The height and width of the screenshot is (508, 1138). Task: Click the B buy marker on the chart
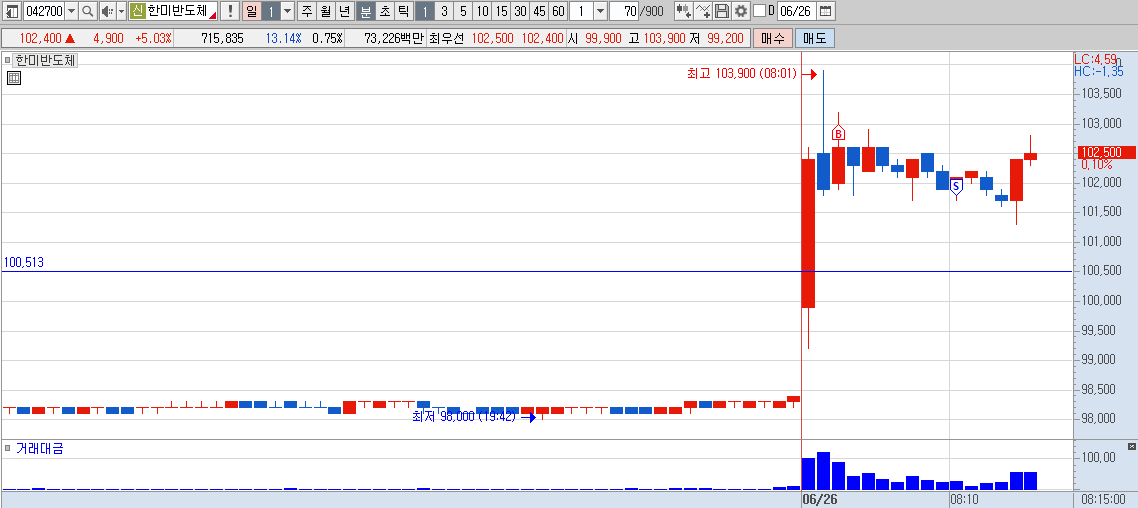click(x=838, y=134)
